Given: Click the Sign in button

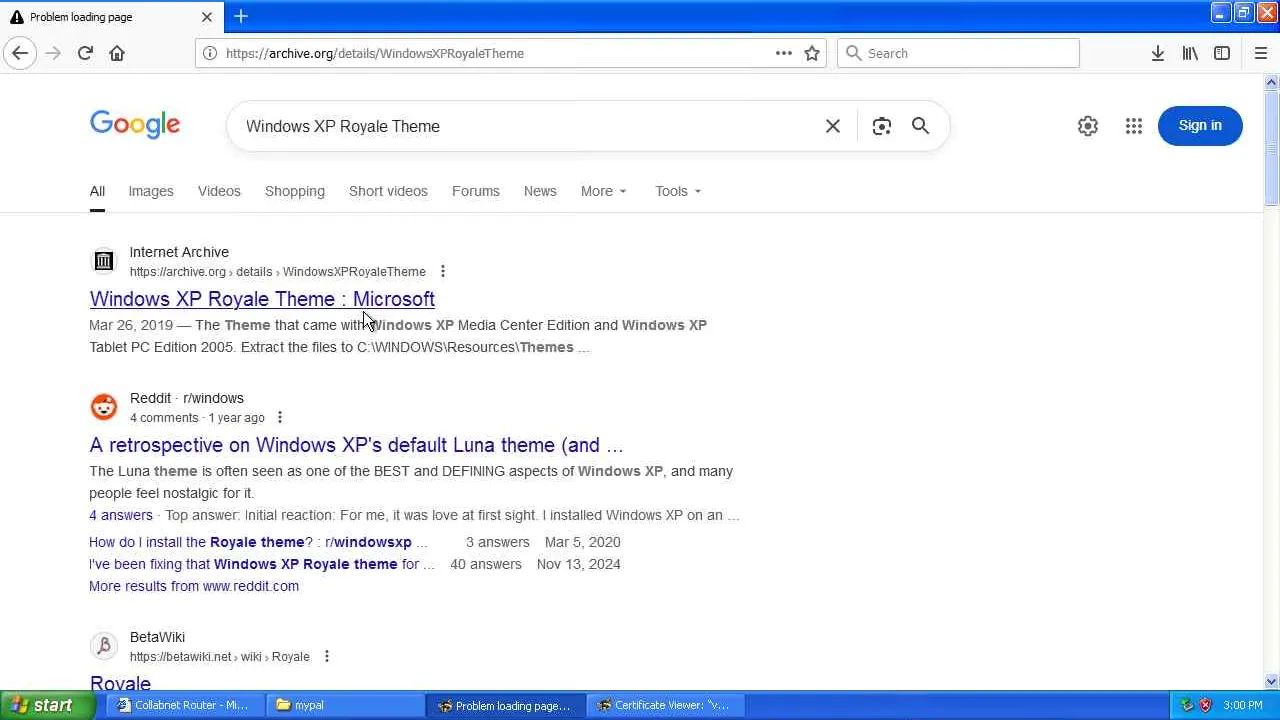Looking at the screenshot, I should 1200,126.
